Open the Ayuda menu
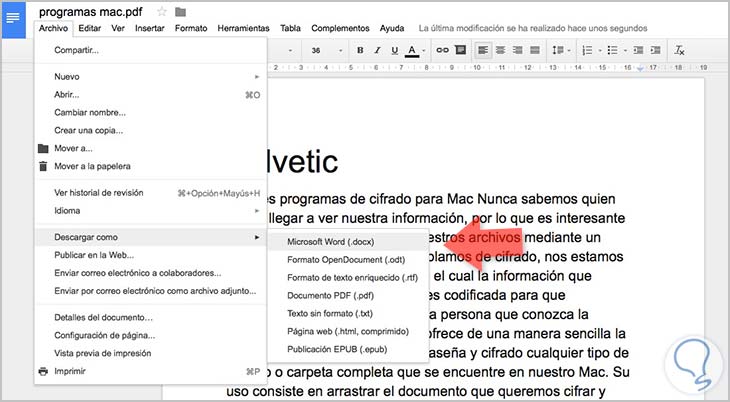 392,28
